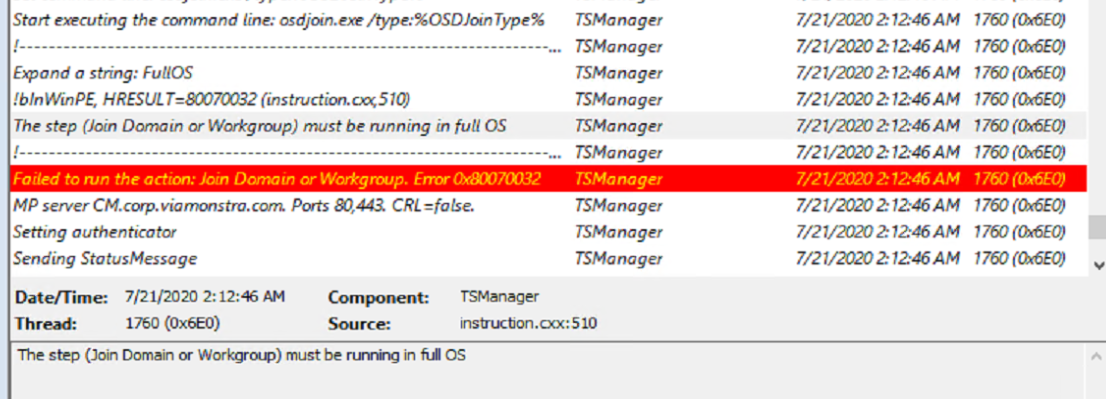
Task: Select the 'Setting authenticator' log row
Action: (x=543, y=232)
